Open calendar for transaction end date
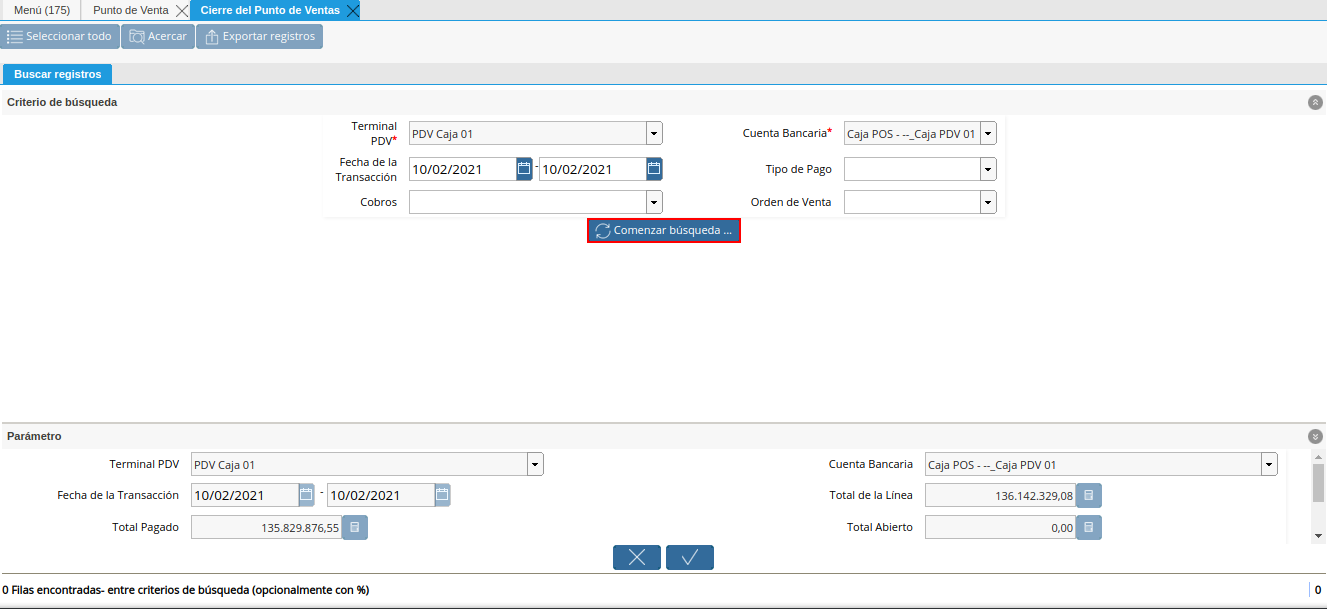The height and width of the screenshot is (609, 1327). [x=654, y=169]
